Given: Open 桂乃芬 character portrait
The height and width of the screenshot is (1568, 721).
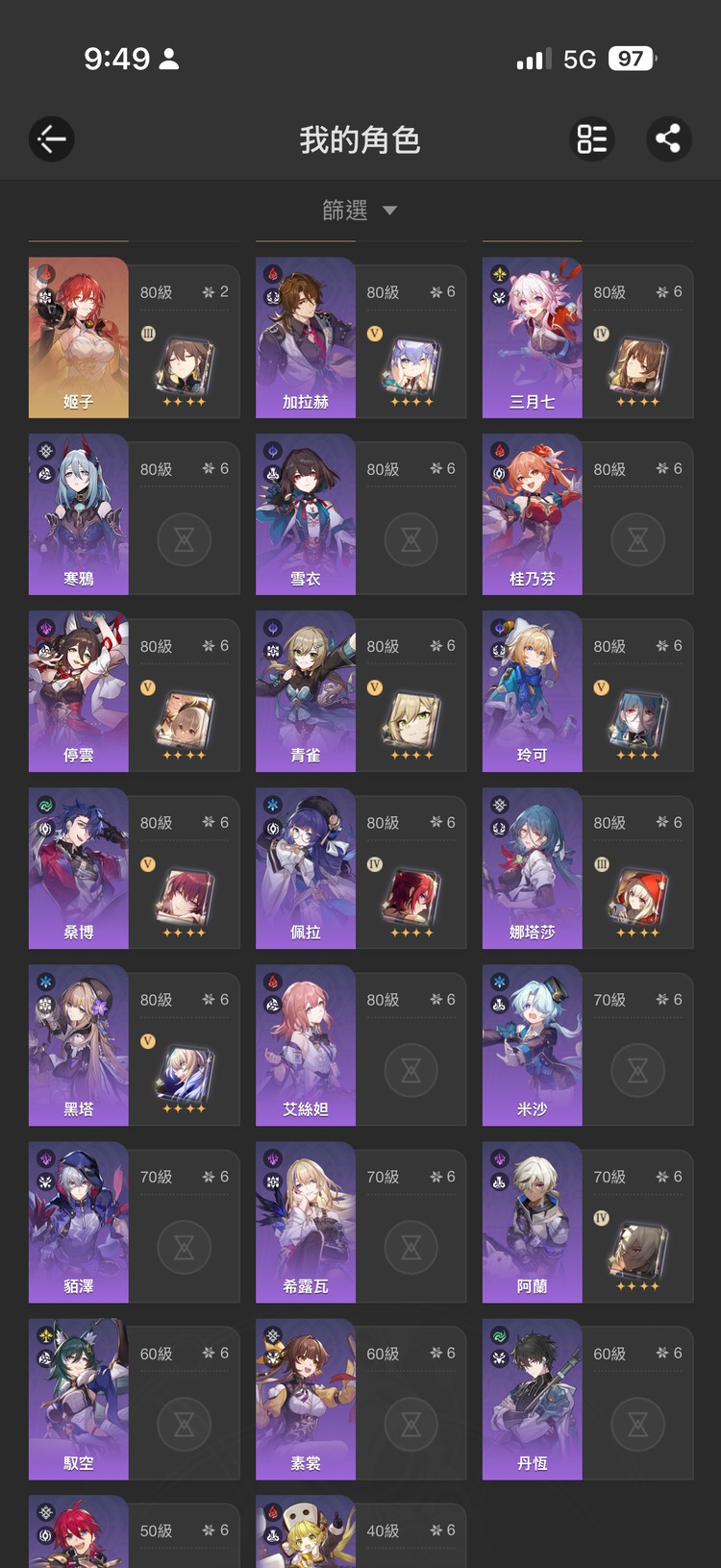Looking at the screenshot, I should pyautogui.click(x=533, y=514).
